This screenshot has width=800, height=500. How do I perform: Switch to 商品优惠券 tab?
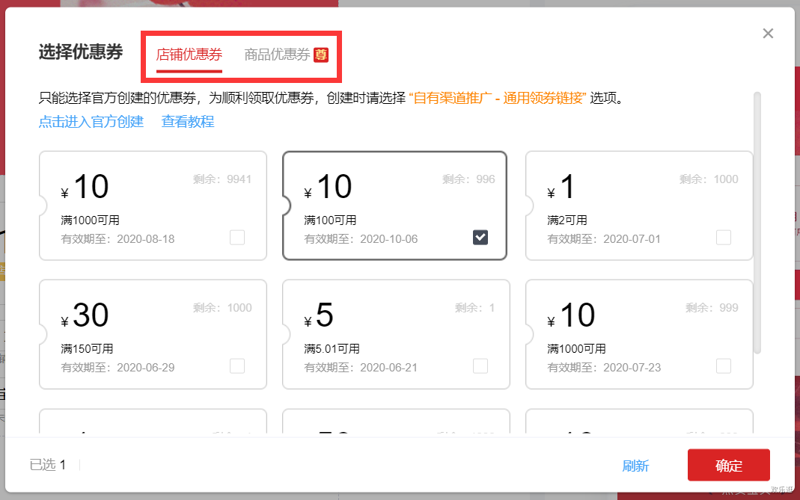(277, 54)
